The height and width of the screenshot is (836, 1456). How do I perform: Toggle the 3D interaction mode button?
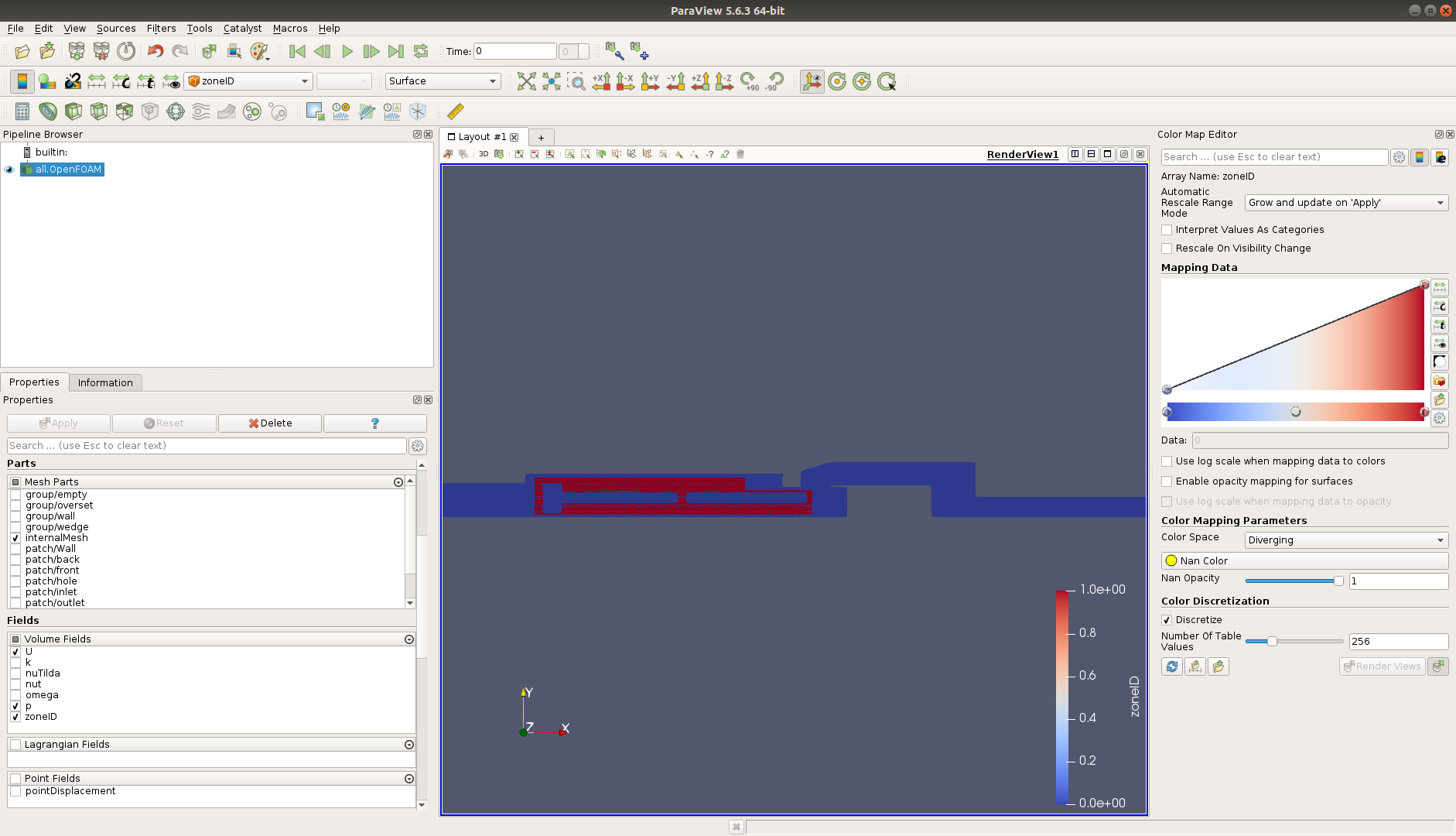[x=484, y=154]
